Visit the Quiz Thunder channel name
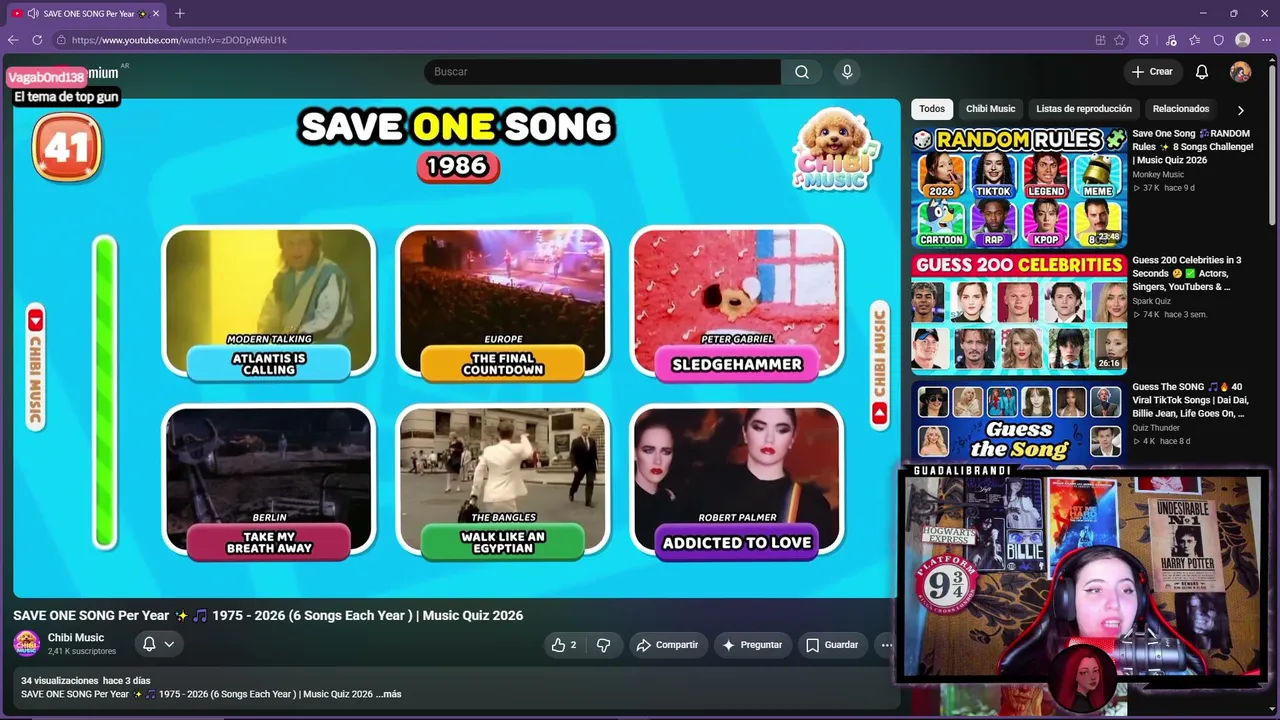 [x=1156, y=428]
